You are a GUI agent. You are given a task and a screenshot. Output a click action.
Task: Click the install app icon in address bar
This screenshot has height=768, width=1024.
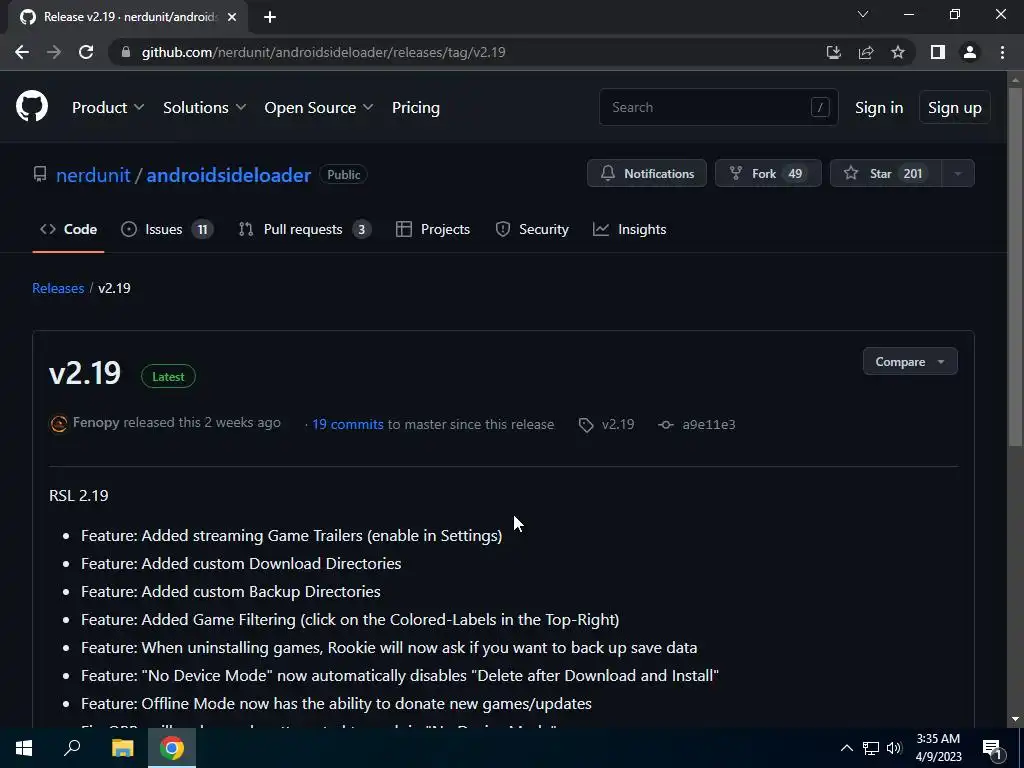pos(833,52)
